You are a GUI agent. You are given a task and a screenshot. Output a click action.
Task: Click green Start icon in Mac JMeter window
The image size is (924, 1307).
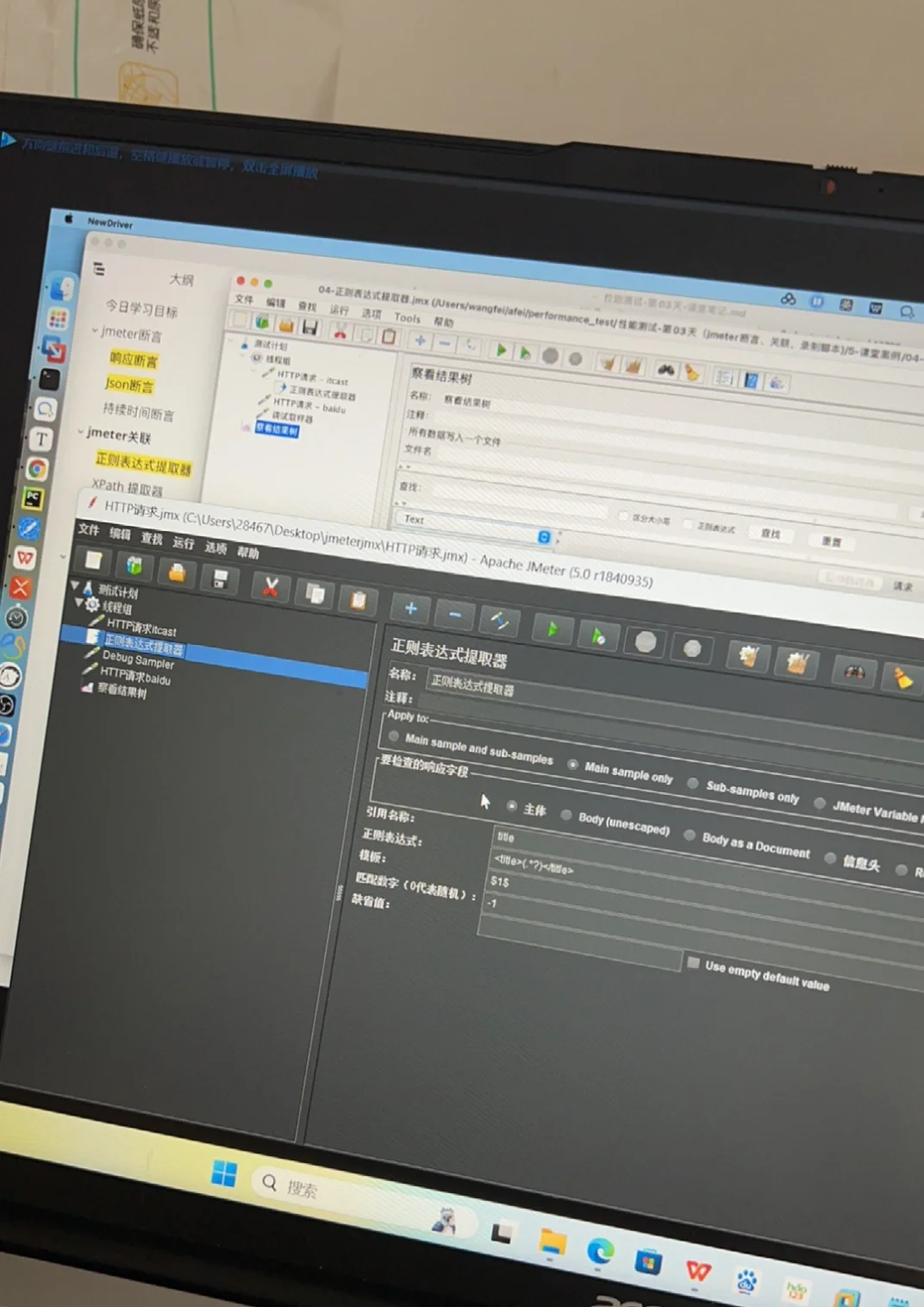coord(500,350)
